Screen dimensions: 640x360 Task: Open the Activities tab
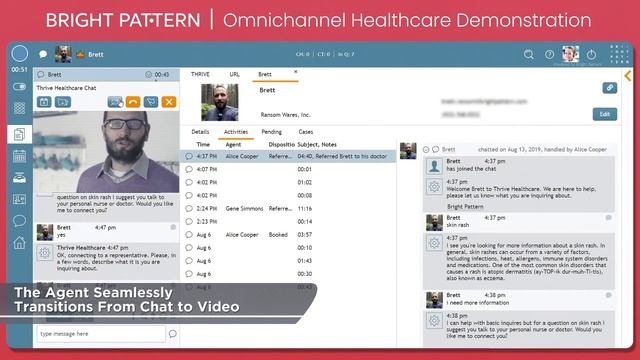point(236,132)
